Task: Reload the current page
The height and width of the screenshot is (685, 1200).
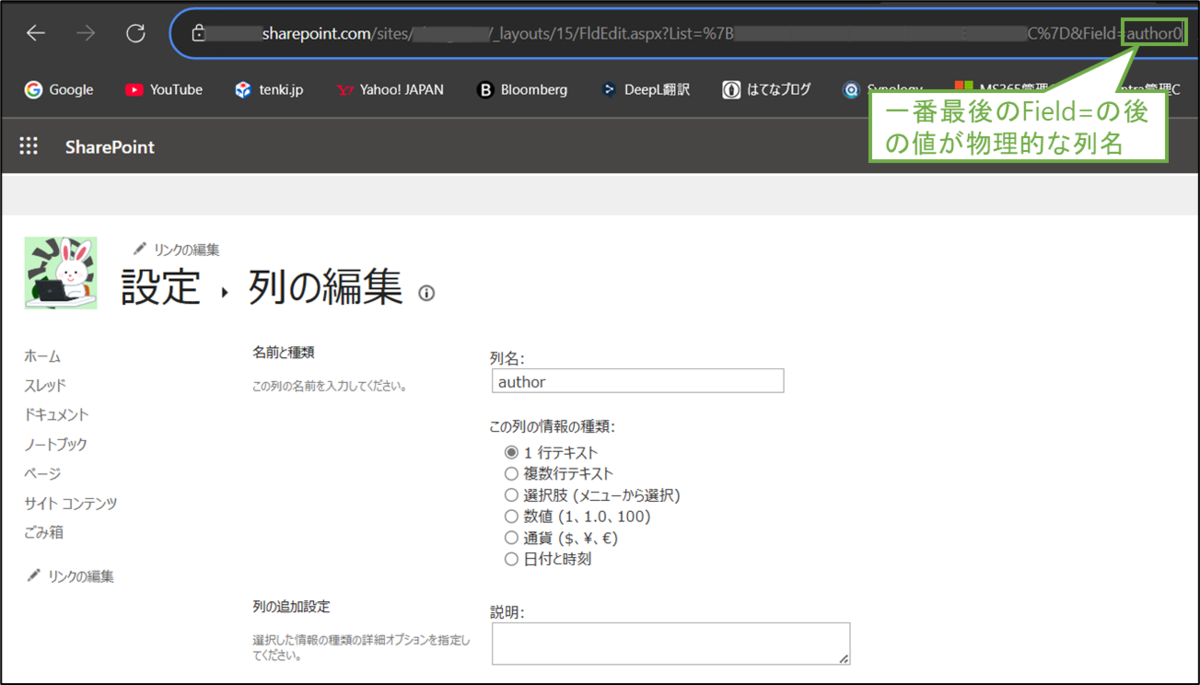Action: pyautogui.click(x=135, y=31)
